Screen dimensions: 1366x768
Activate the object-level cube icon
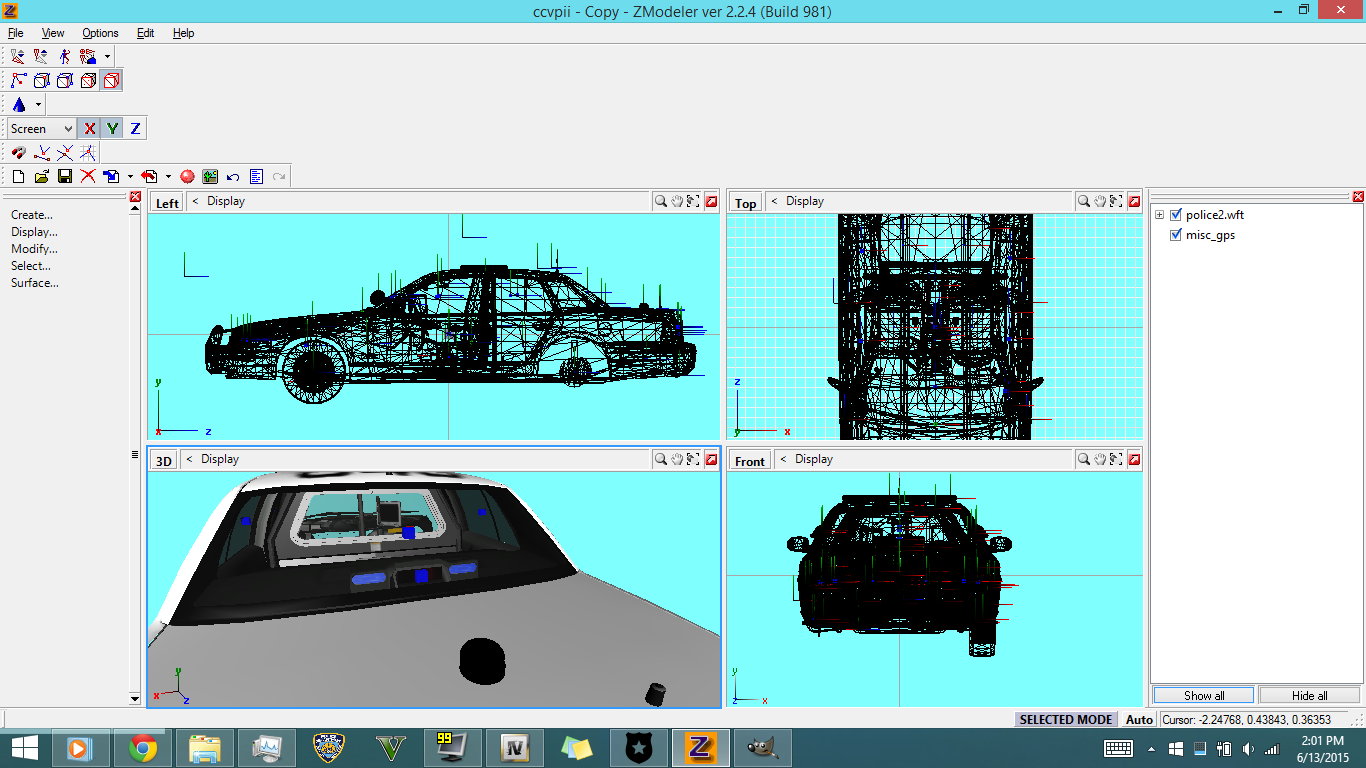111,81
